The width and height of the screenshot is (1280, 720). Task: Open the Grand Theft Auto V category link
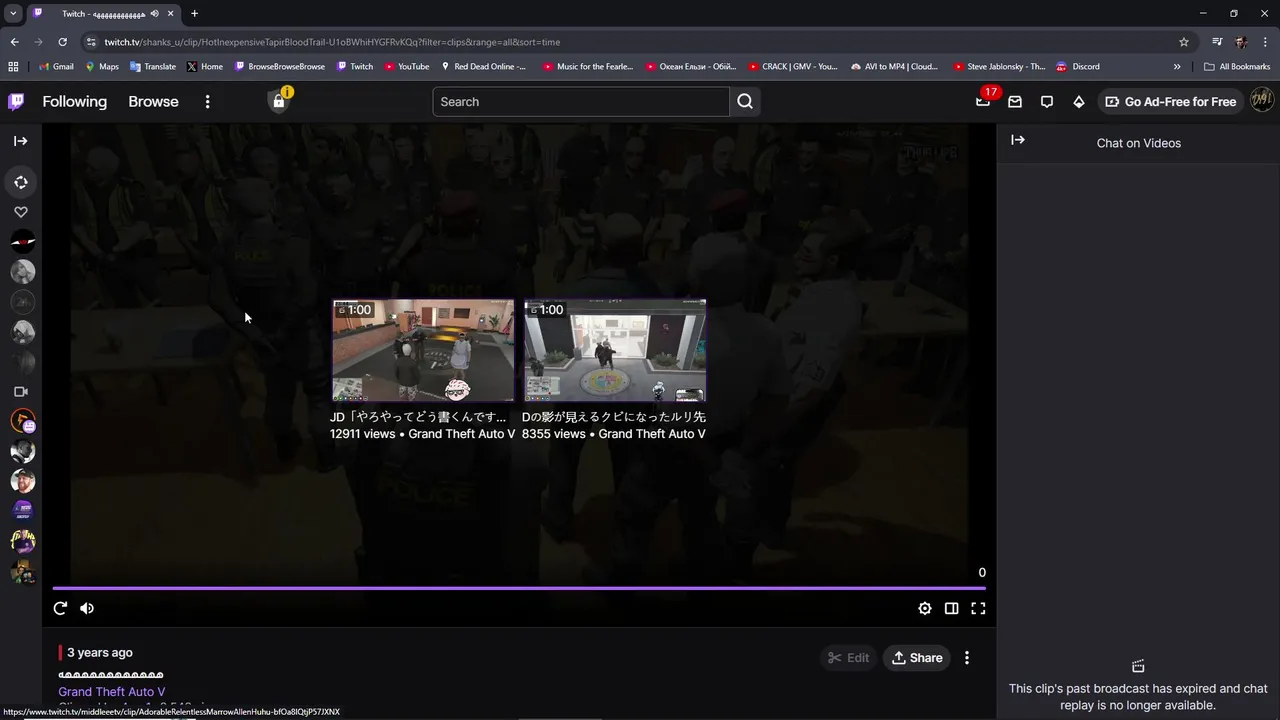112,691
